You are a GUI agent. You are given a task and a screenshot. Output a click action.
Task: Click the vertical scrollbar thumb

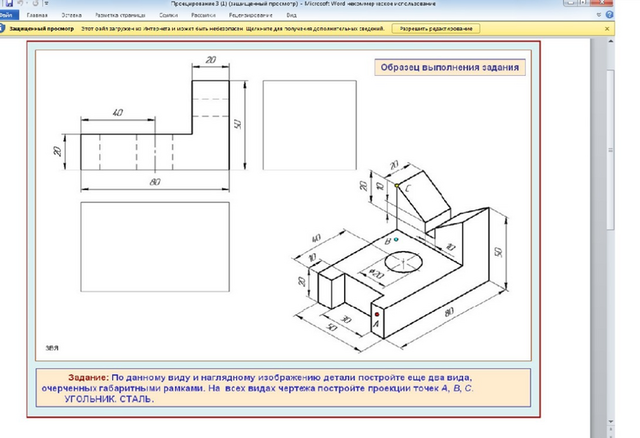(x=611, y=150)
